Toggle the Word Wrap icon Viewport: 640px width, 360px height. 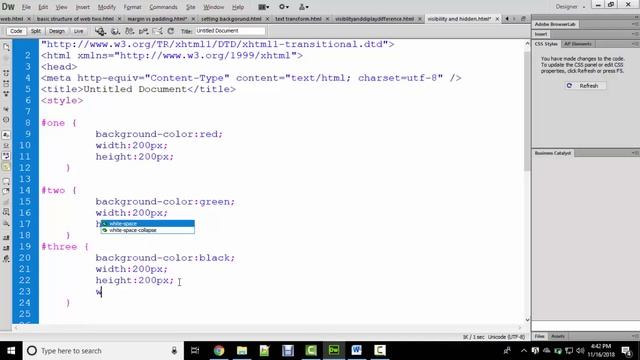click(6, 156)
